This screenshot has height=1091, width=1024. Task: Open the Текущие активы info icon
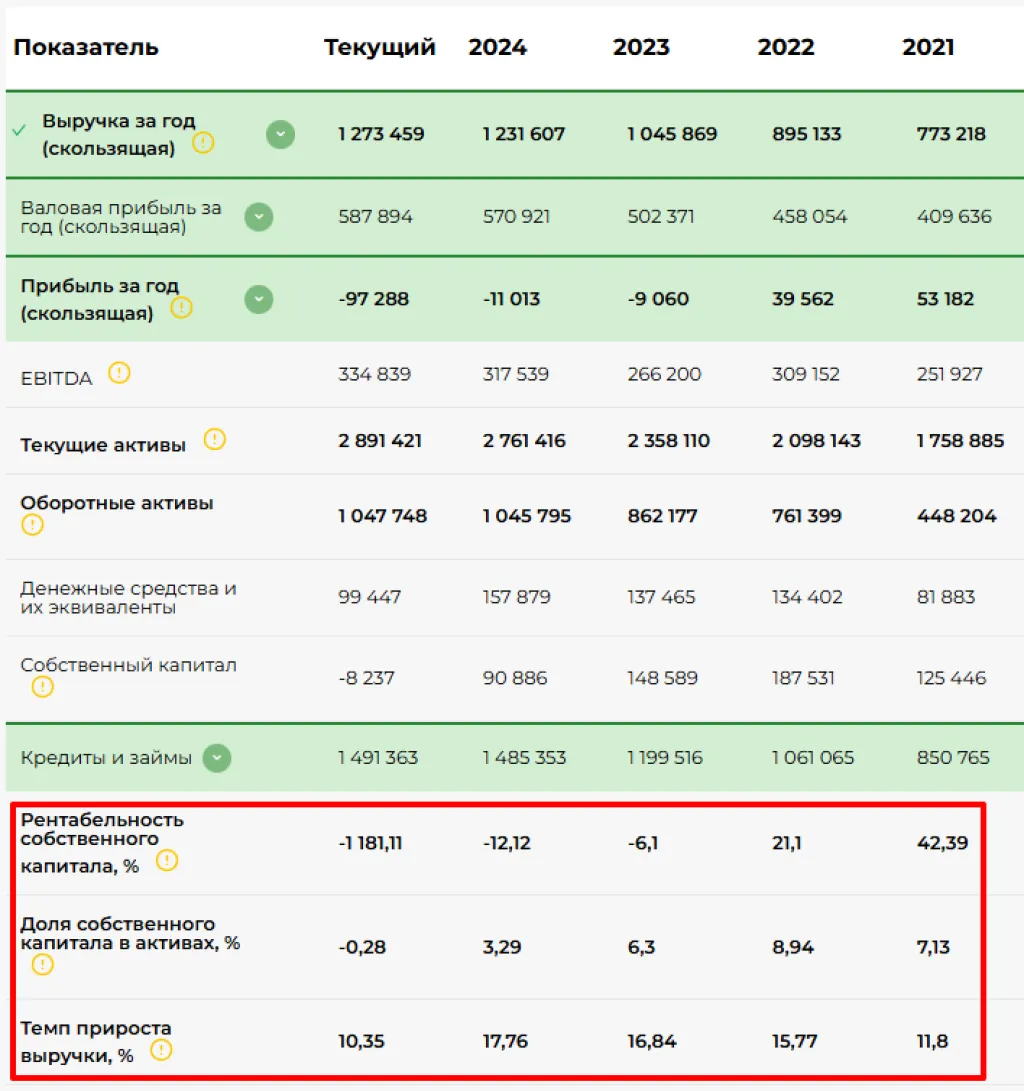pyautogui.click(x=214, y=439)
